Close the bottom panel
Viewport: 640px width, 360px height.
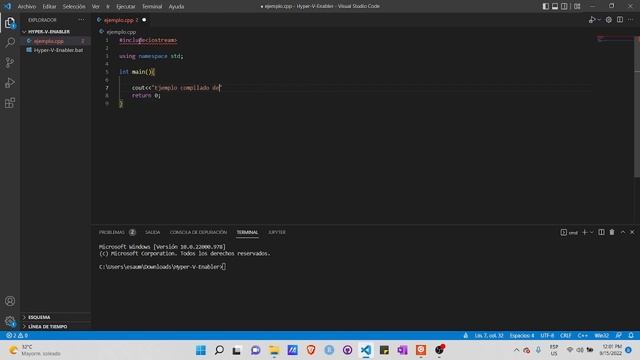(x=632, y=232)
